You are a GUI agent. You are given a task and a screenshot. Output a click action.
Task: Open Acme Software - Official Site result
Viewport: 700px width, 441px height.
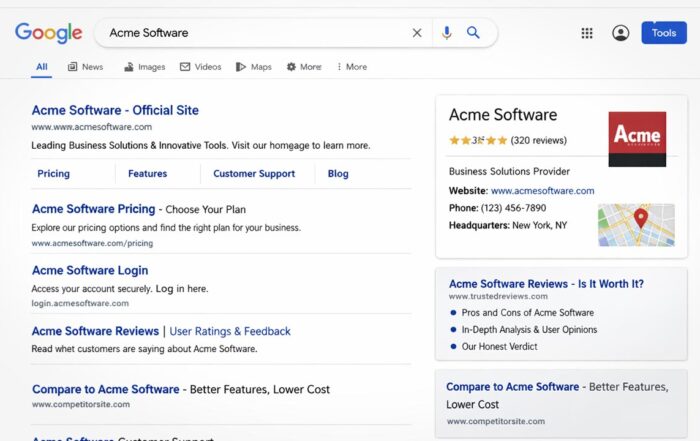pyautogui.click(x=115, y=110)
